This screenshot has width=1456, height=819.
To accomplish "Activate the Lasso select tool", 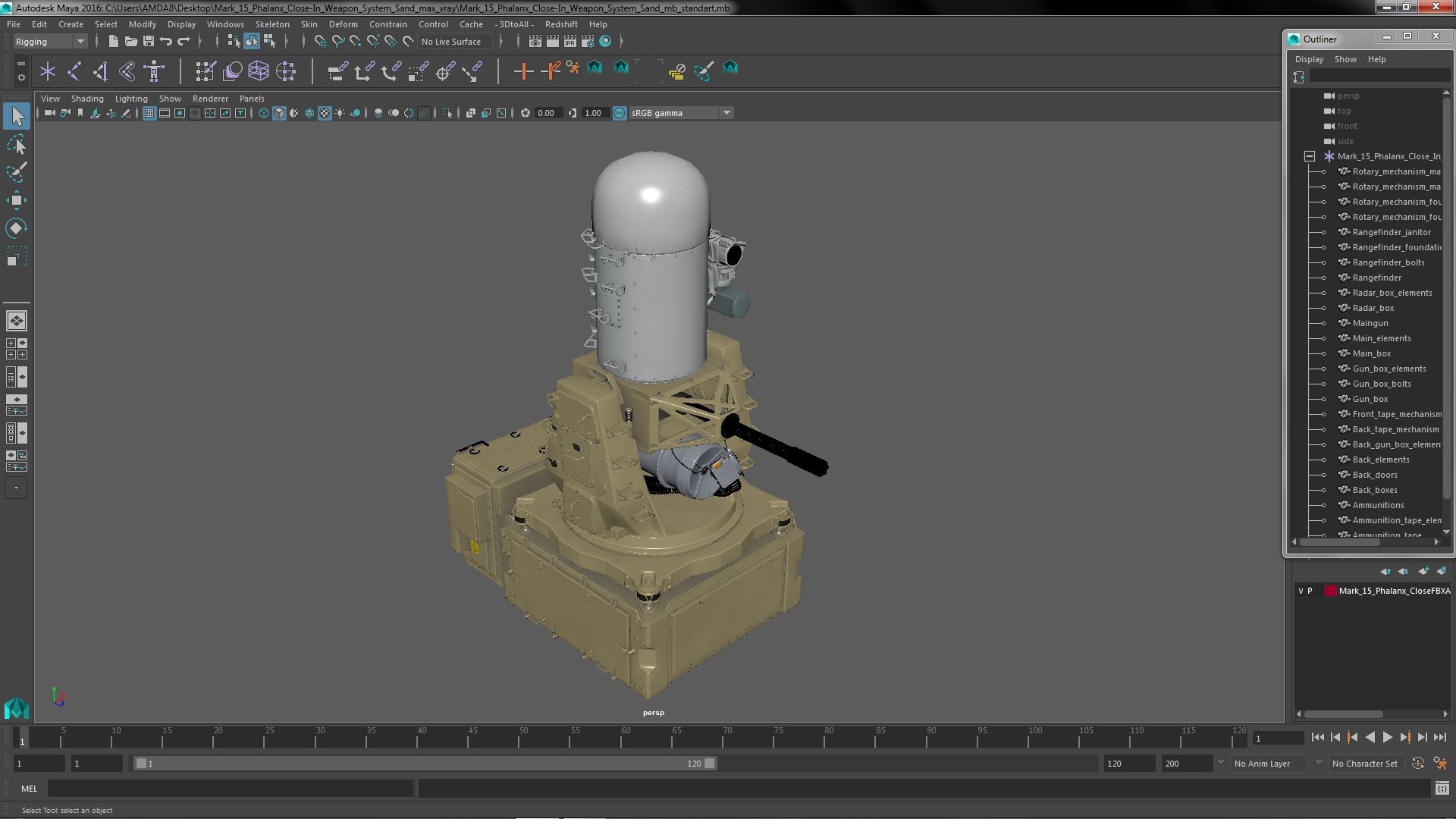I will coord(17,144).
